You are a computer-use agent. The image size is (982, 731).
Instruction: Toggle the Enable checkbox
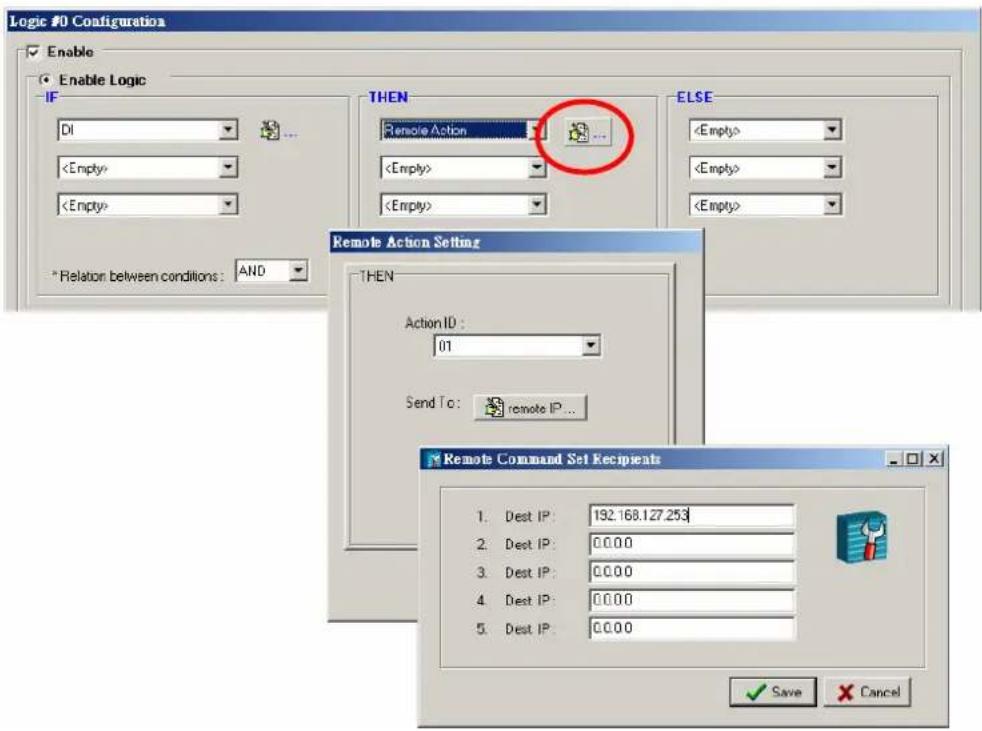(33, 52)
